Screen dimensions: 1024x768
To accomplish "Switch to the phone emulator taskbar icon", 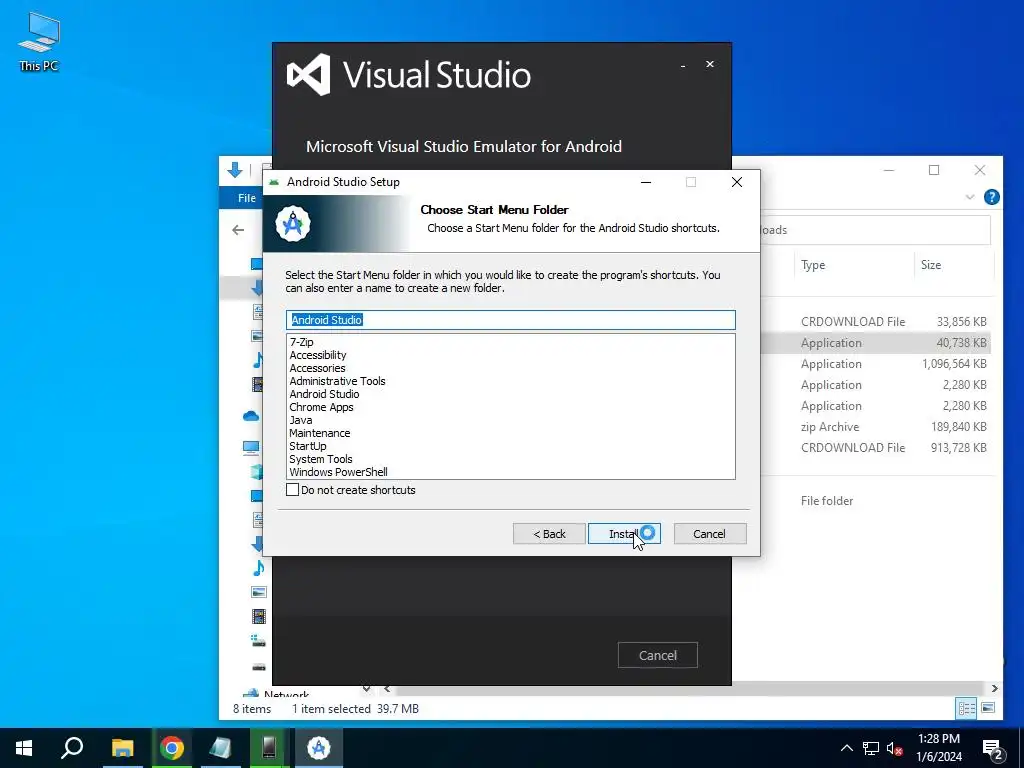I will point(269,748).
